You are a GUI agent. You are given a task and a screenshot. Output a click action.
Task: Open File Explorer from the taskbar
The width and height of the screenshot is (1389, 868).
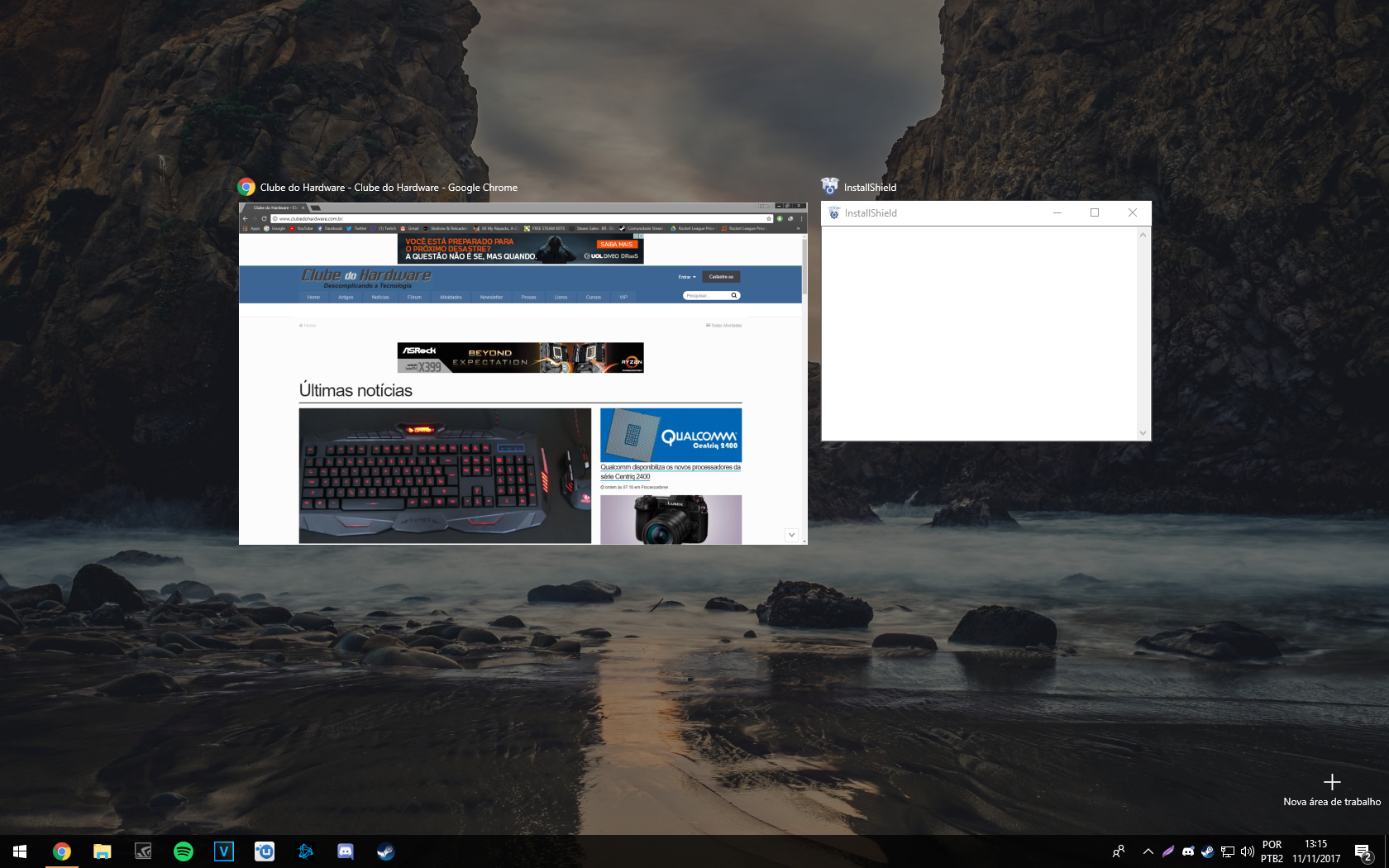coord(102,851)
